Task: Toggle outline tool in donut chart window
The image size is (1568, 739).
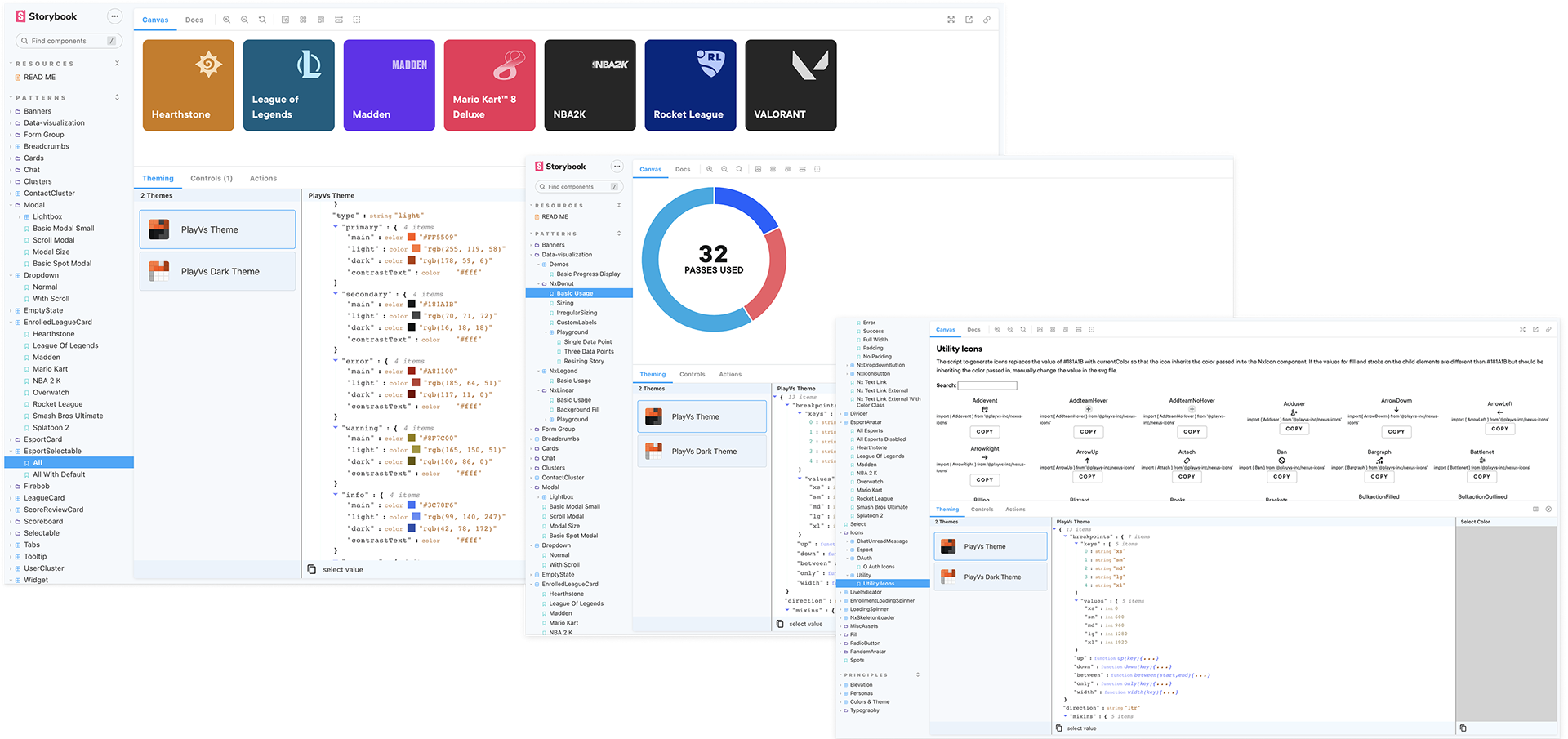Action: (817, 169)
